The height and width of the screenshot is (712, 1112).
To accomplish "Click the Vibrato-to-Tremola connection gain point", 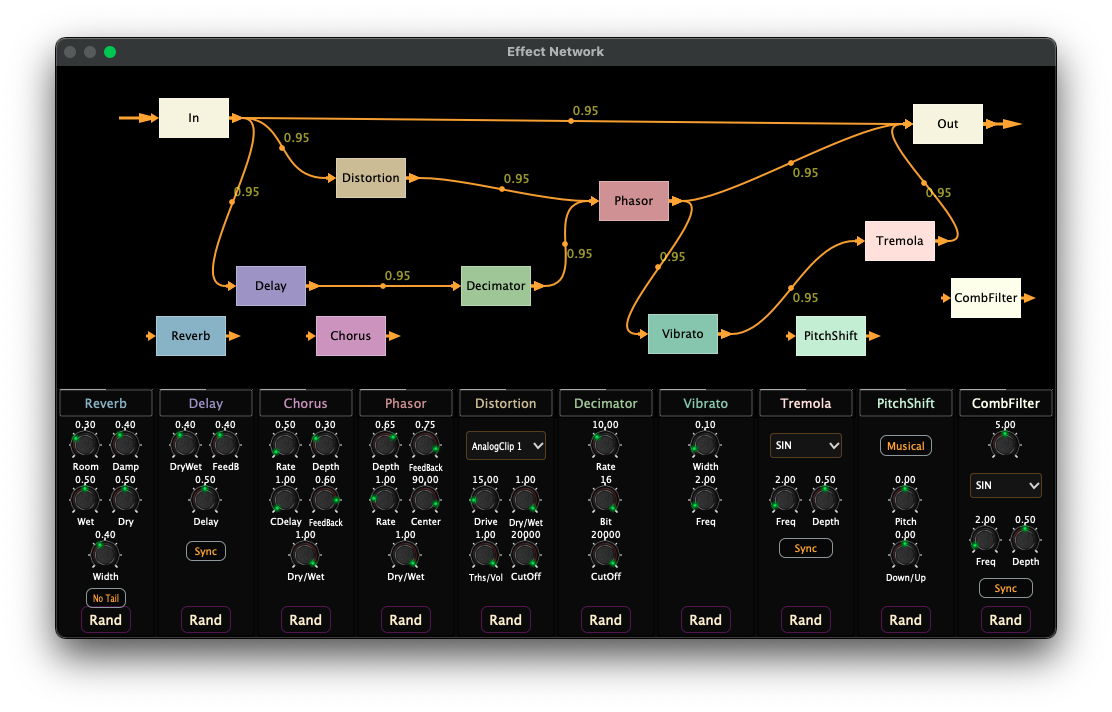I will point(791,287).
